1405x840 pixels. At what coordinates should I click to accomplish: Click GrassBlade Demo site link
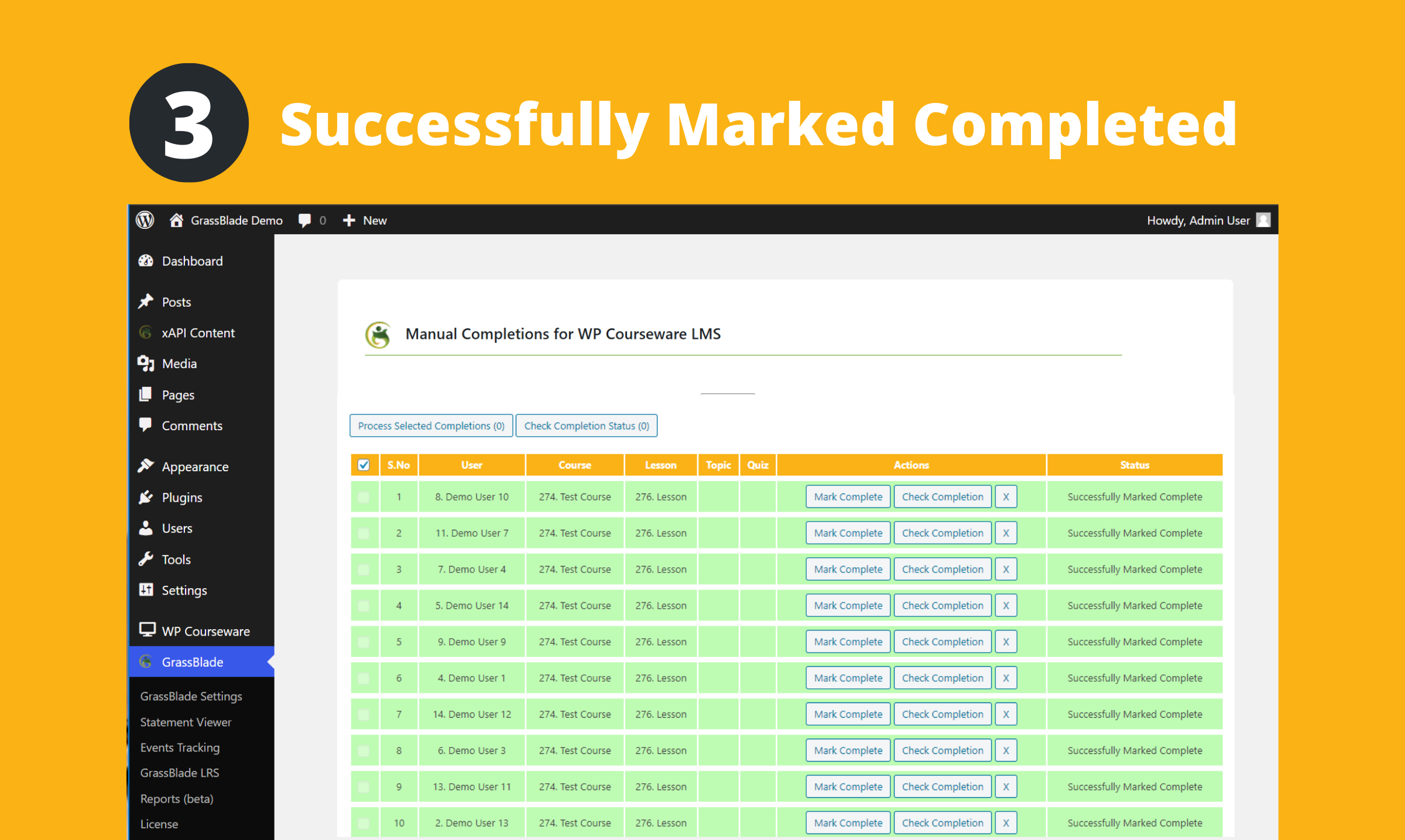pyautogui.click(x=237, y=221)
